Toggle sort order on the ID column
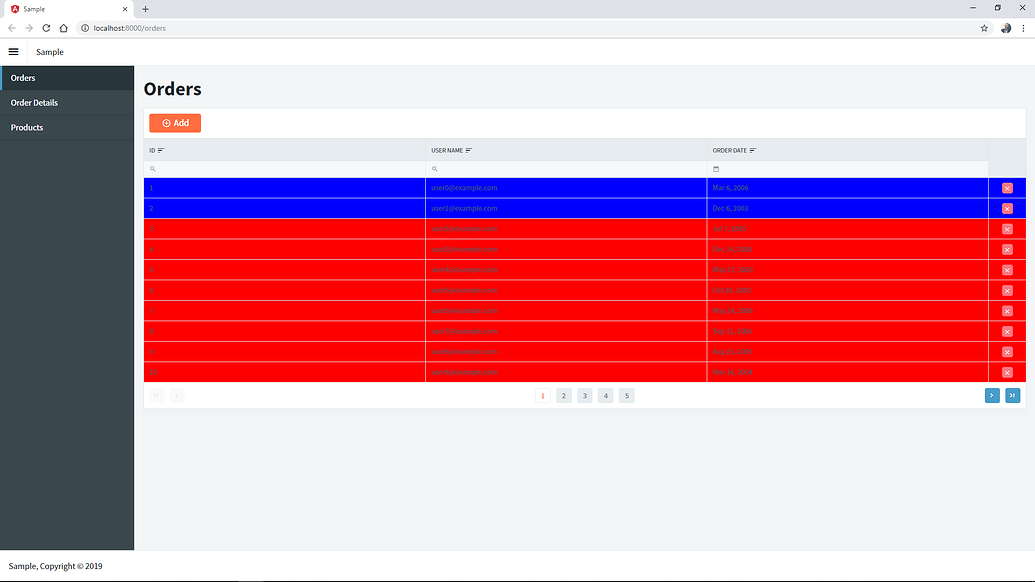 point(162,150)
